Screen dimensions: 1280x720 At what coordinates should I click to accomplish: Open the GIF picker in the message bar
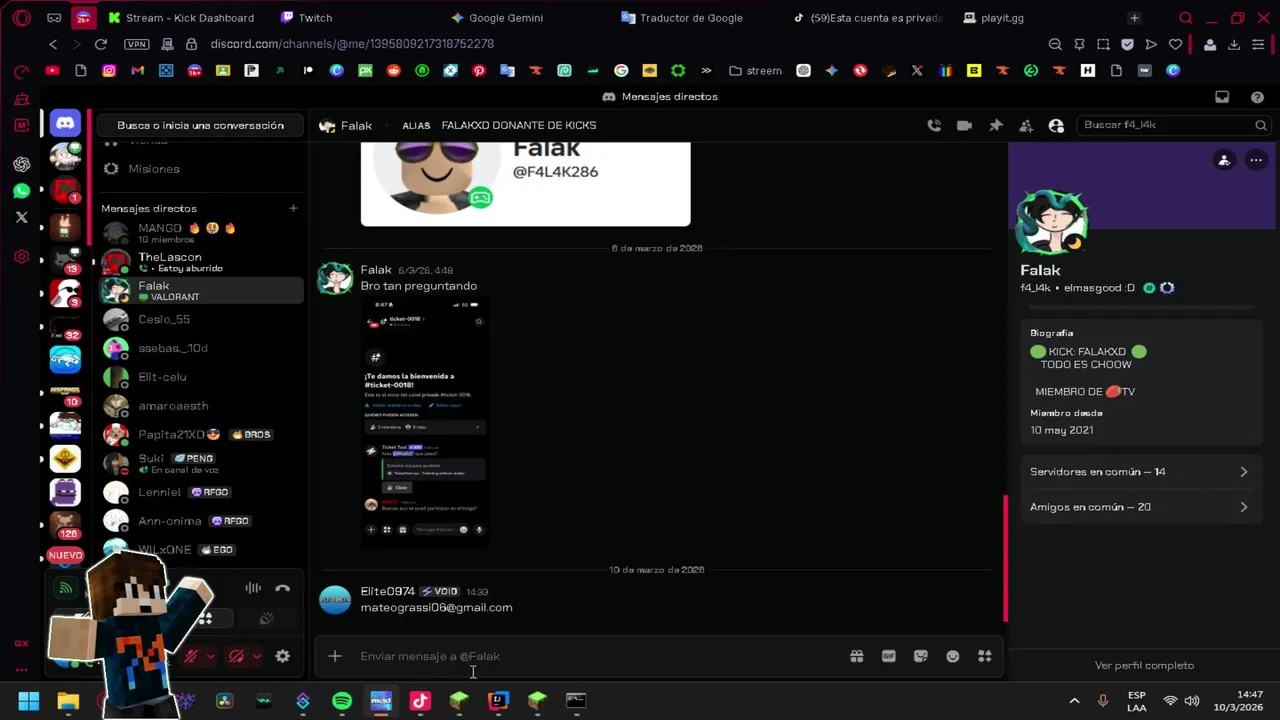click(x=889, y=656)
